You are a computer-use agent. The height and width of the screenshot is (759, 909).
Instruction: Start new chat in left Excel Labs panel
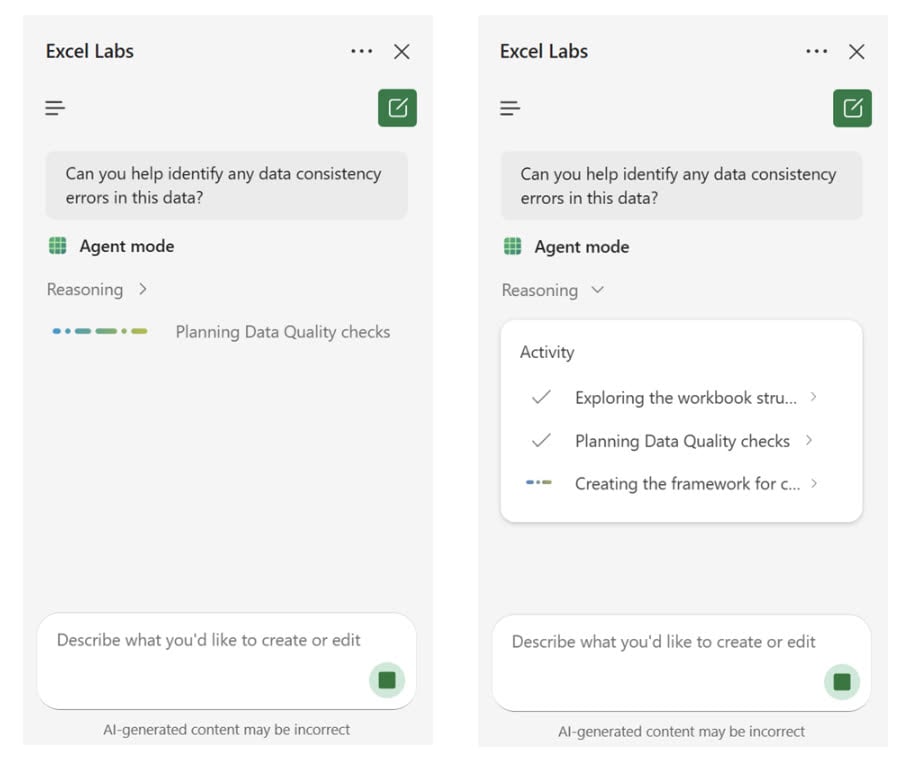point(398,108)
